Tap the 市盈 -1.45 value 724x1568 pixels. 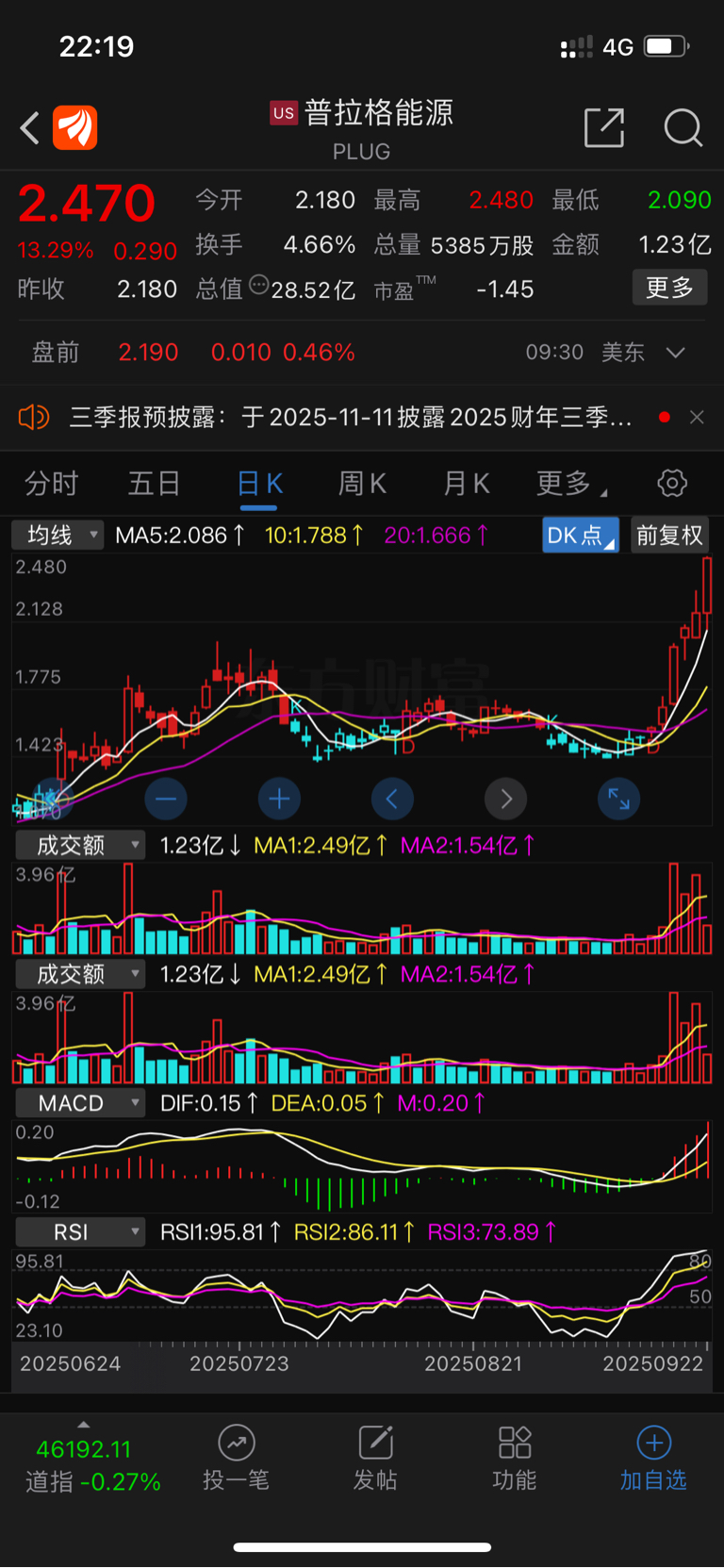click(453, 289)
